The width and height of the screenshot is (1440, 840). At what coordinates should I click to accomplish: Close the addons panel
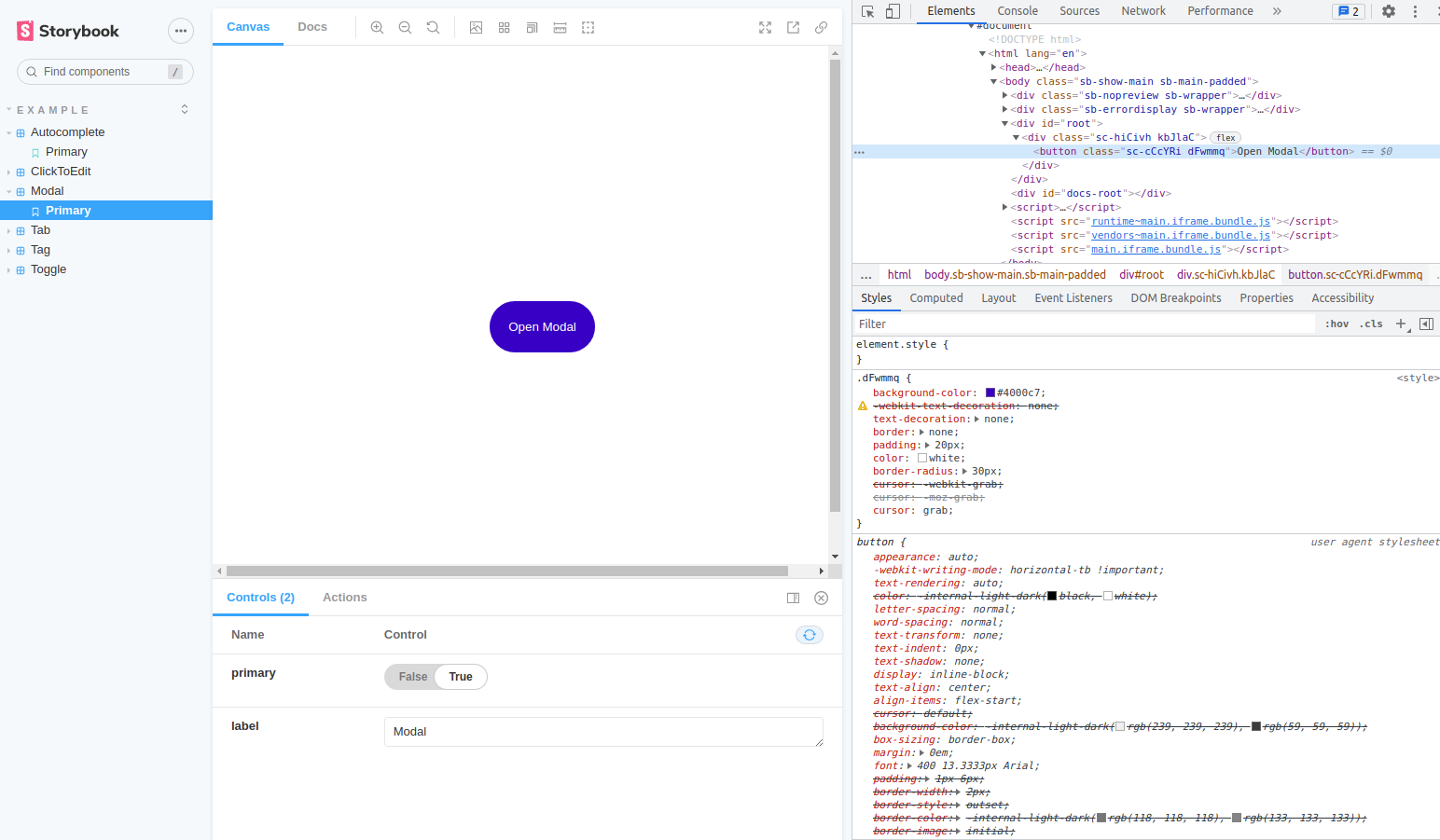click(x=821, y=599)
